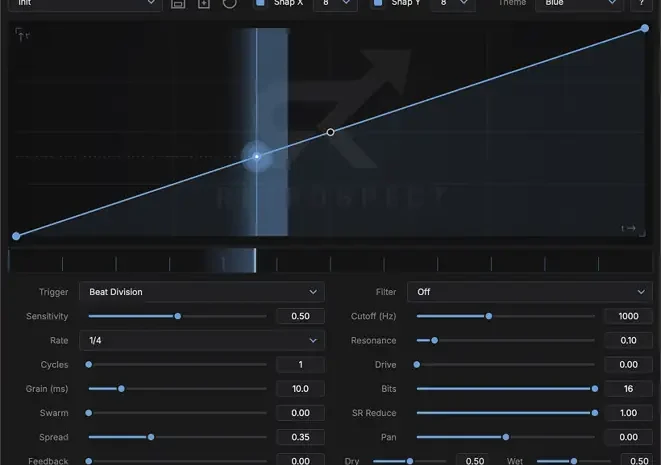Click the Spread slider handle
This screenshot has width=661, height=465.
pos(151,437)
